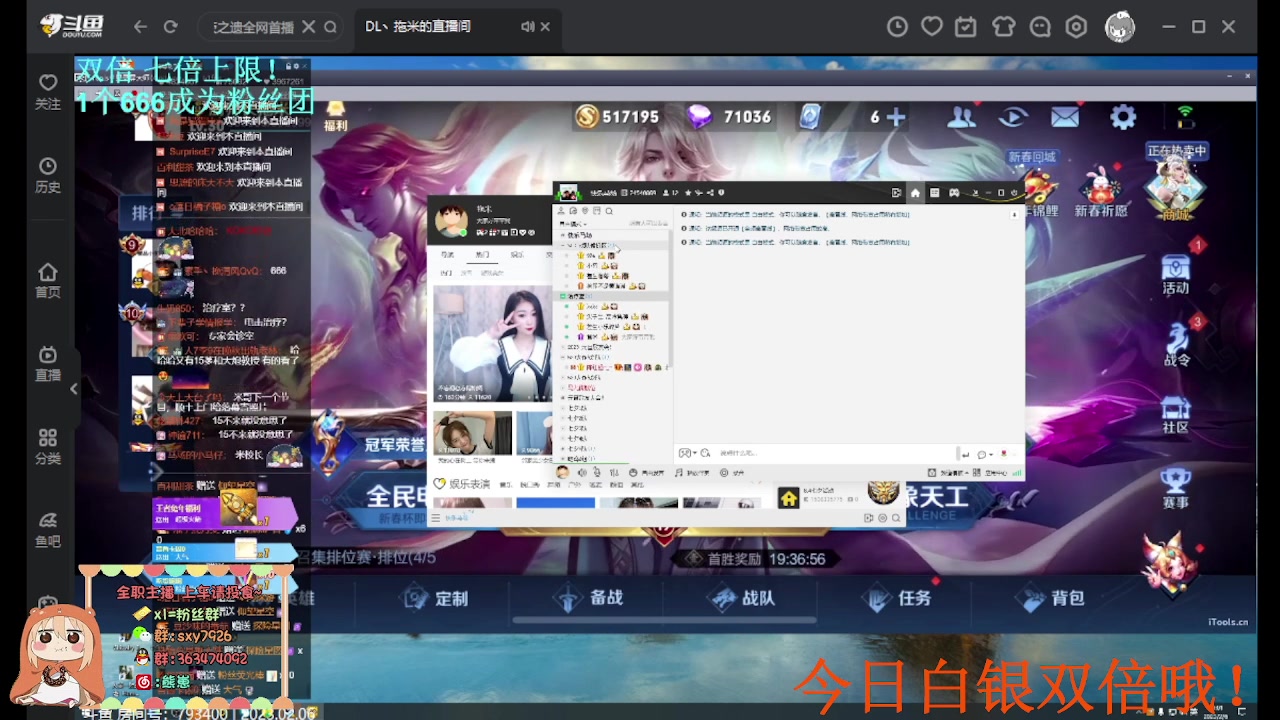Screen dimensions: 1280x720
Task: Open 关注 in the left sidebar
Action: (x=48, y=91)
